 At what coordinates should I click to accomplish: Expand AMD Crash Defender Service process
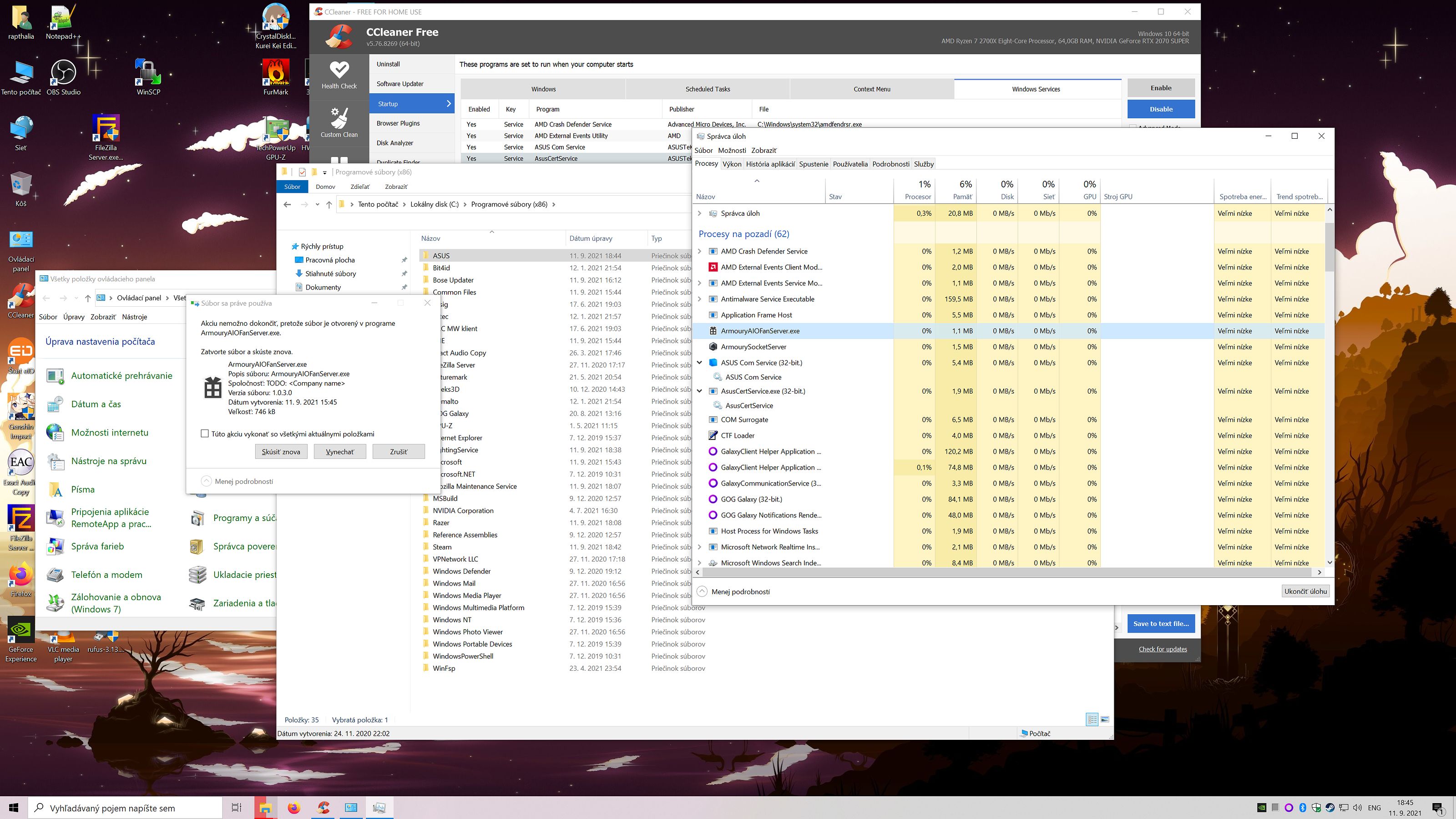[x=700, y=251]
